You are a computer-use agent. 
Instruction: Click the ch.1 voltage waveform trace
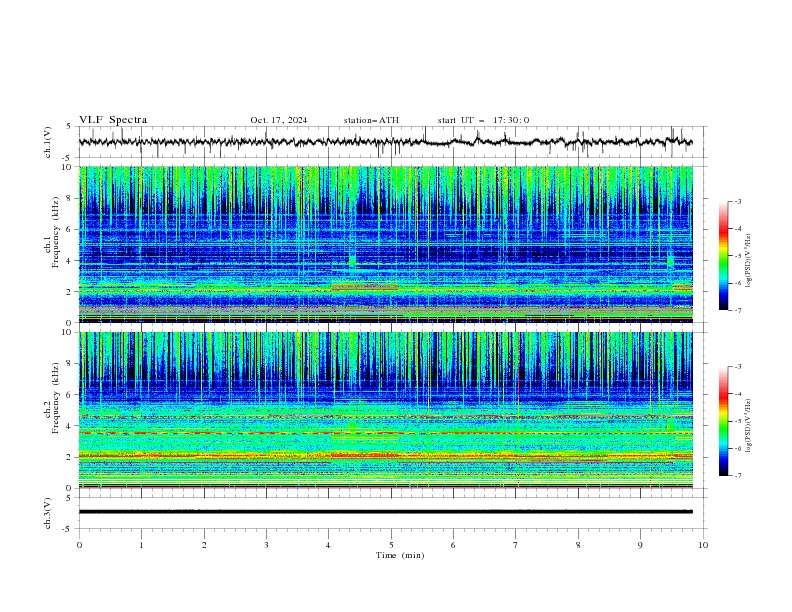coord(385,142)
